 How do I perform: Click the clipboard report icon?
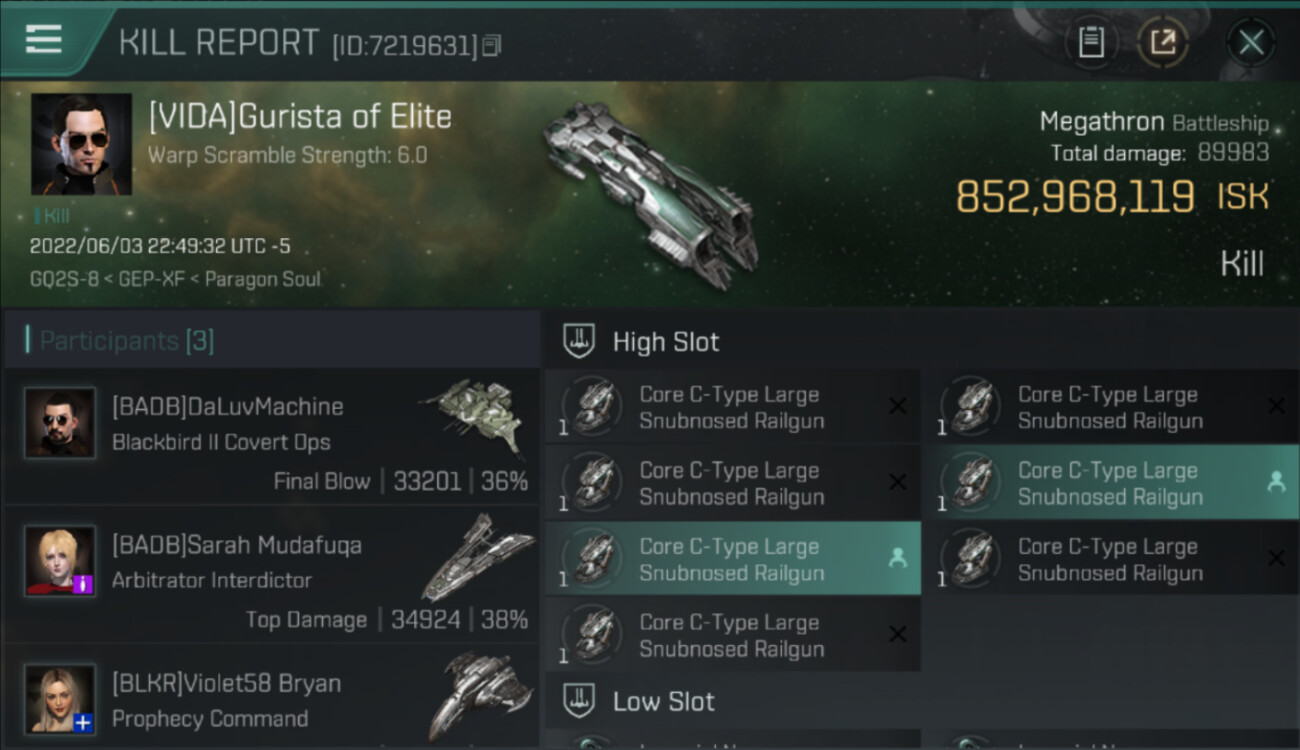click(1091, 42)
